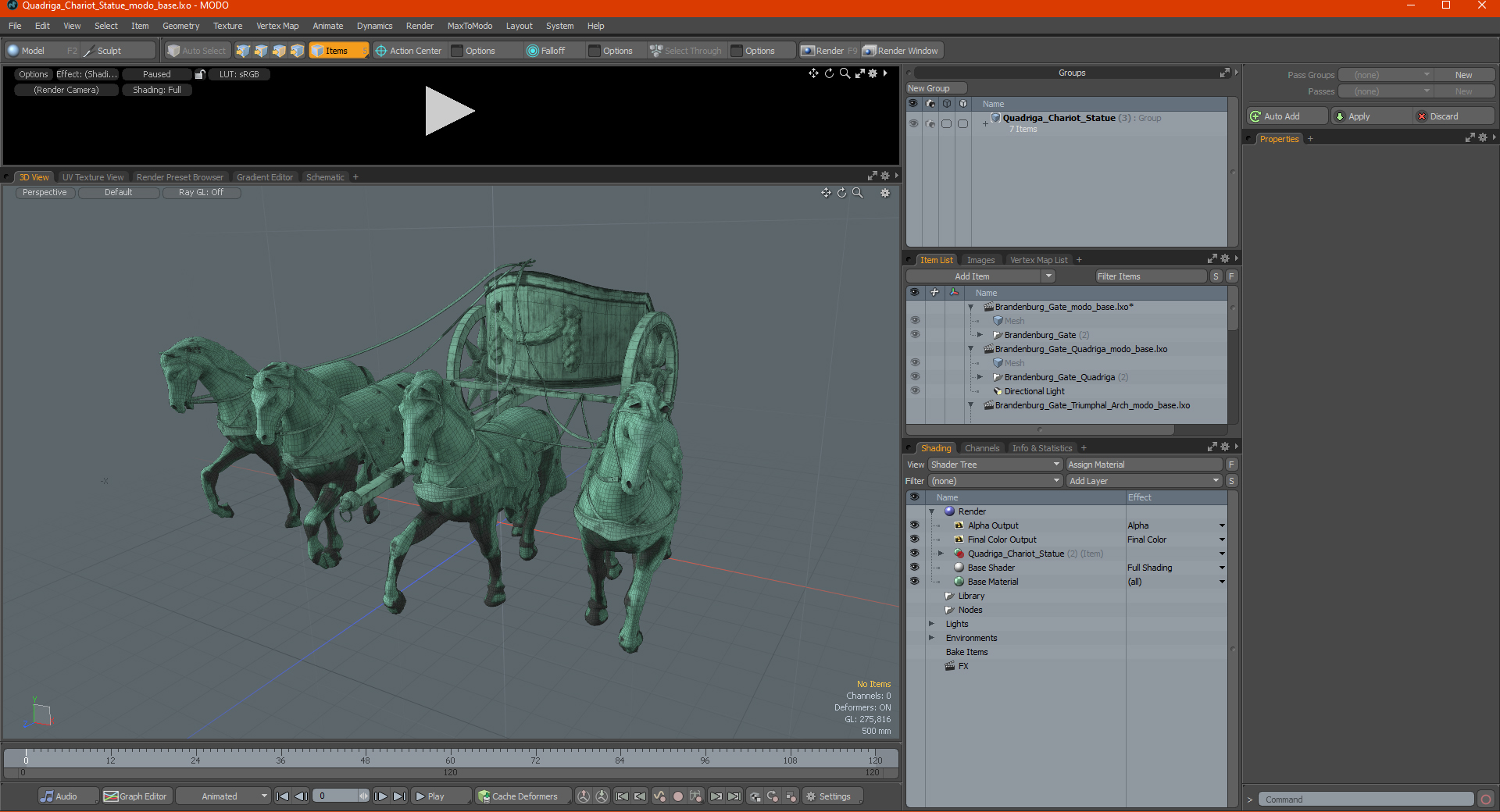Open the MaxToModo menu
Image resolution: width=1500 pixels, height=812 pixels.
(x=470, y=26)
